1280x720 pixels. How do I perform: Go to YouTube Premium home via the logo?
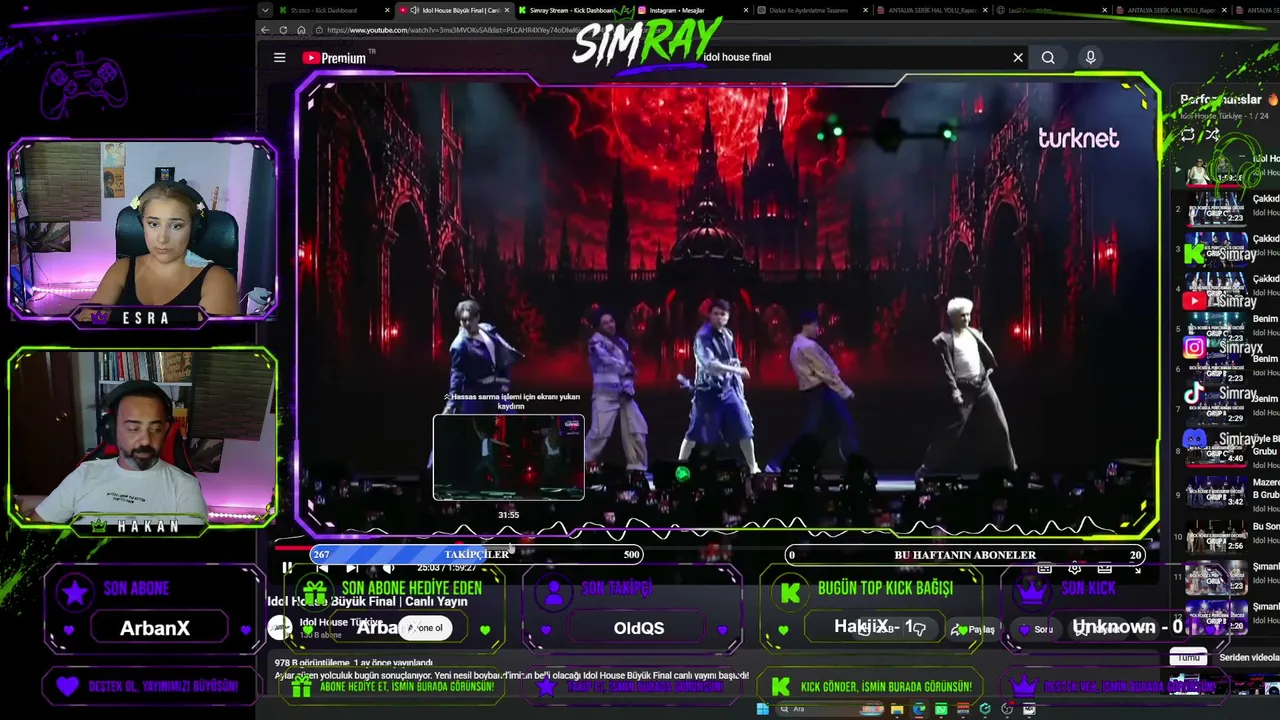point(334,58)
